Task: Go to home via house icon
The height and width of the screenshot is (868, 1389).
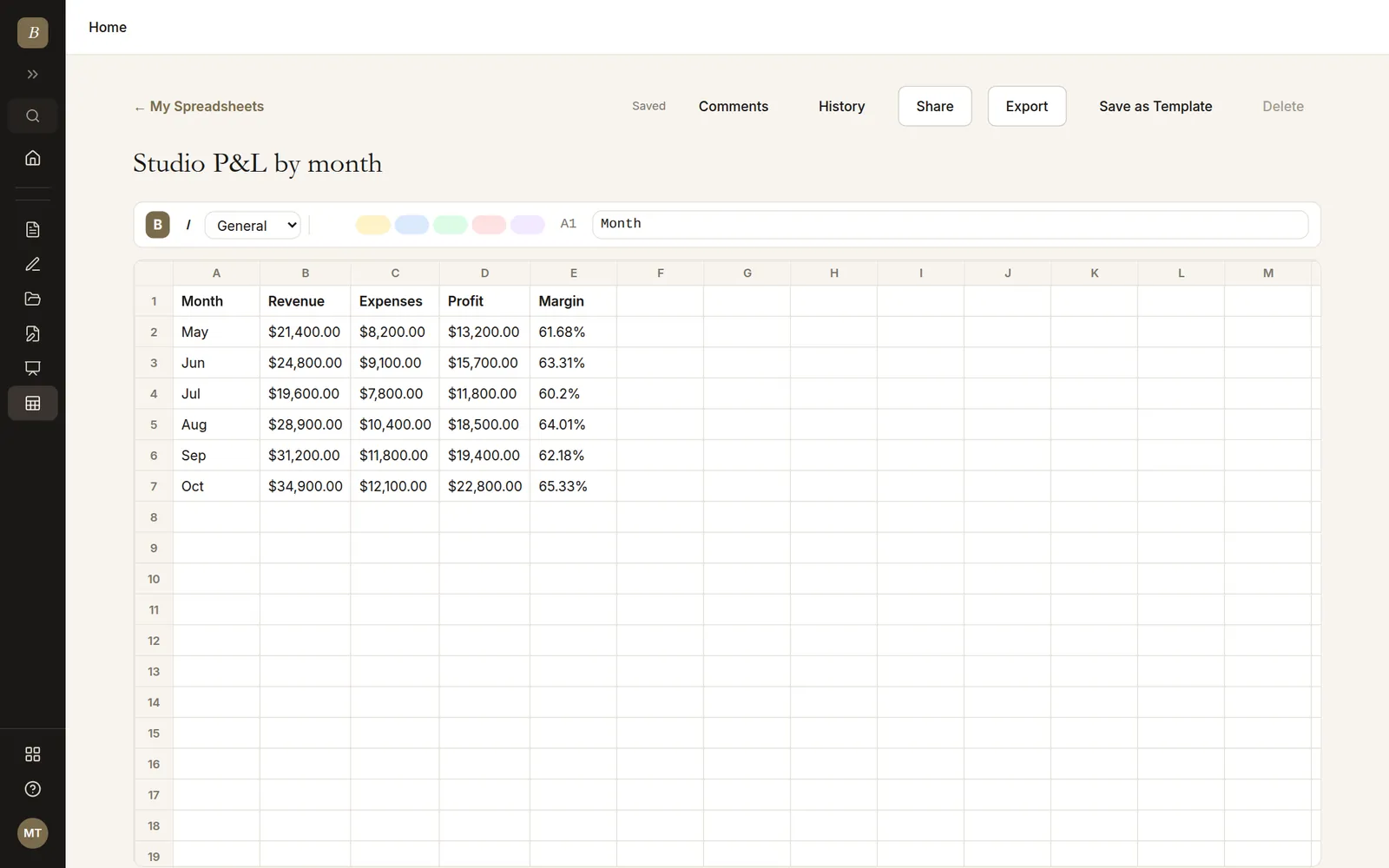Action: (x=32, y=158)
